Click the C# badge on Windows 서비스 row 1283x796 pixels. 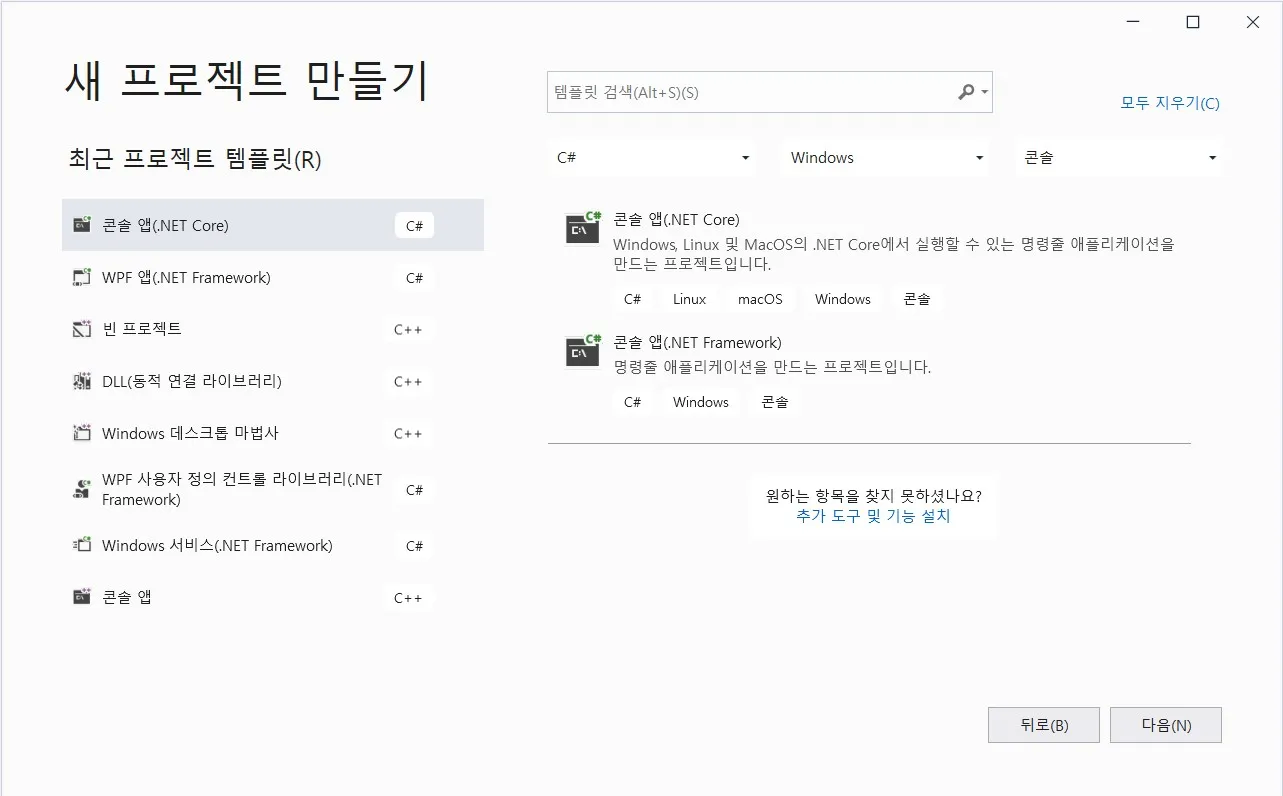414,546
